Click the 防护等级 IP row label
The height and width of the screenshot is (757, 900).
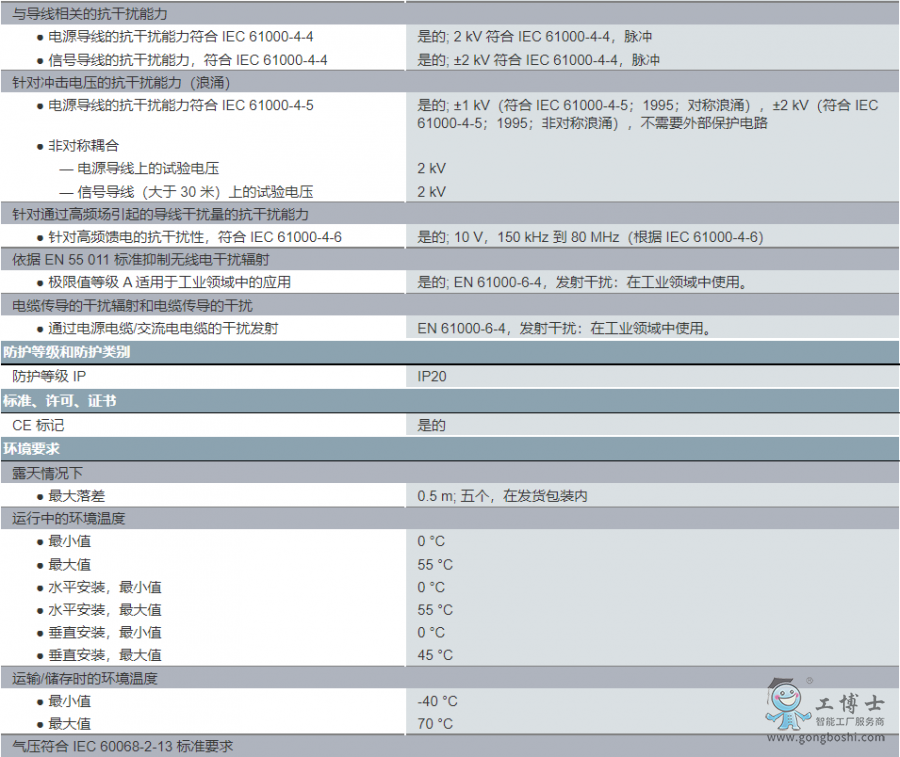coord(50,376)
